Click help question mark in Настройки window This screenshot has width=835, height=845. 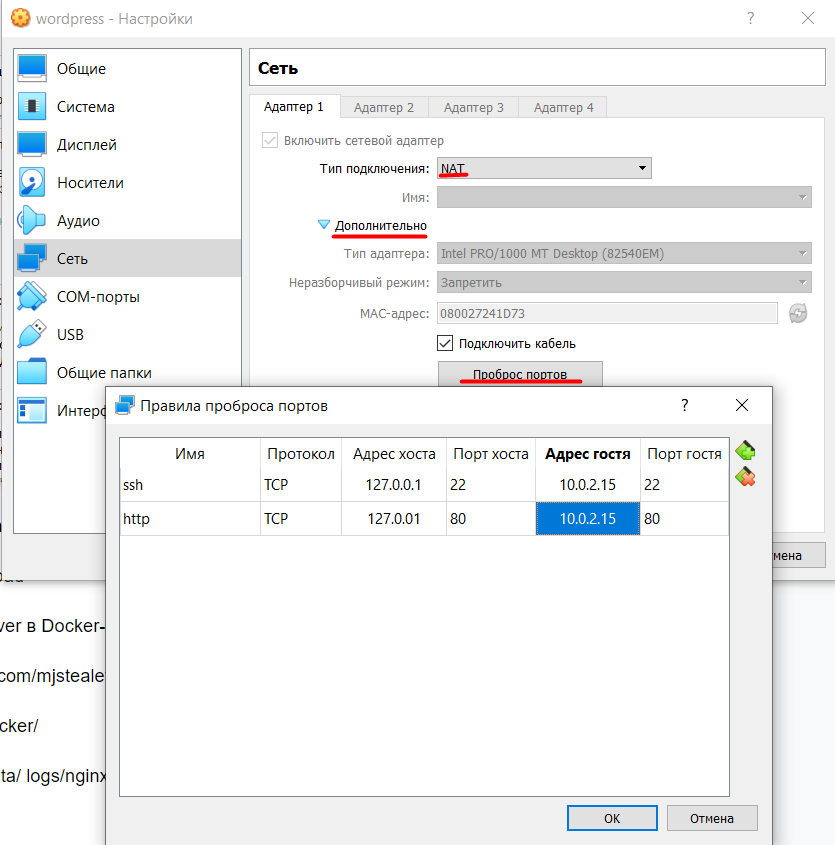coord(750,18)
